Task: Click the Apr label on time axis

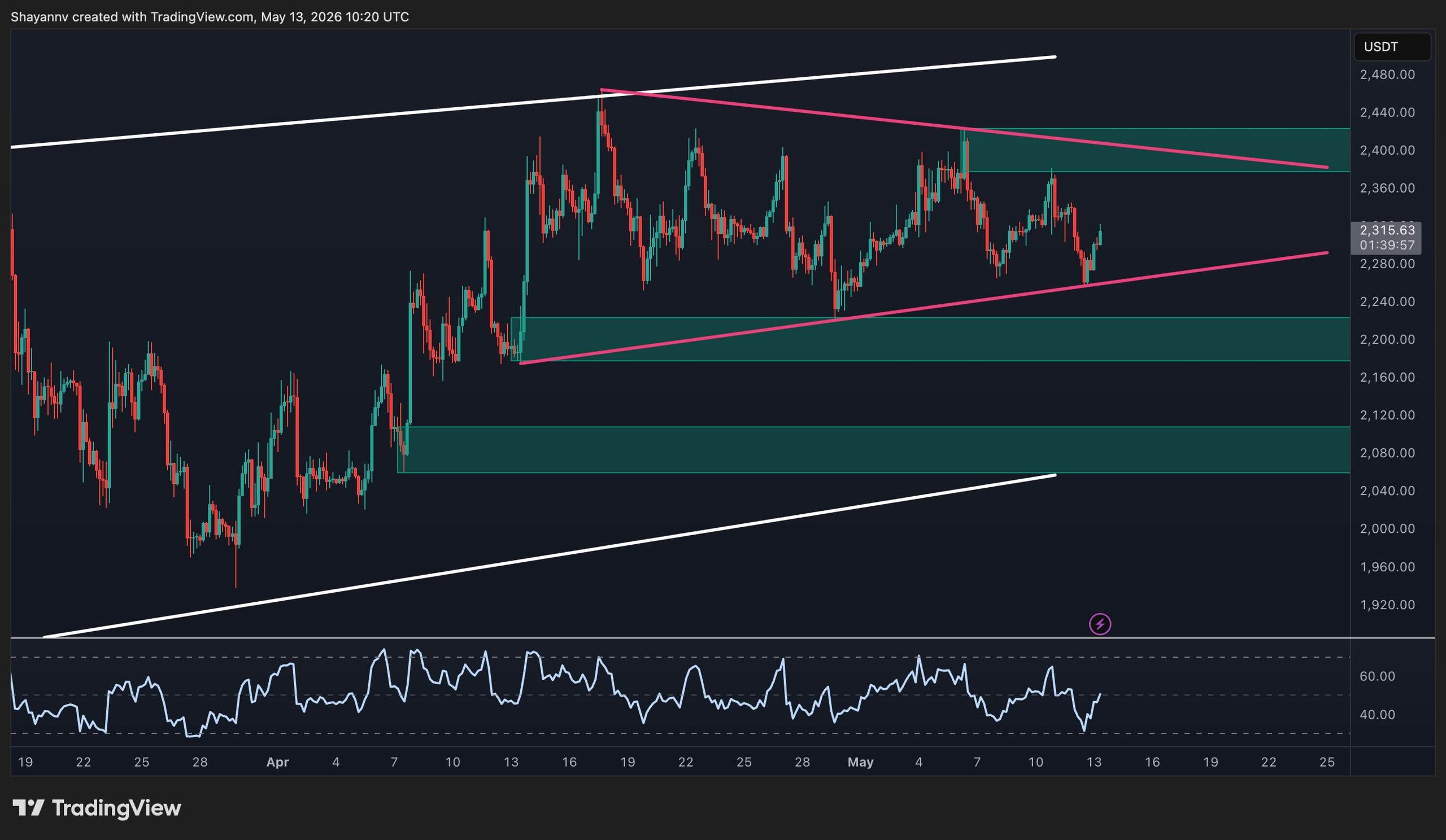Action: (278, 762)
